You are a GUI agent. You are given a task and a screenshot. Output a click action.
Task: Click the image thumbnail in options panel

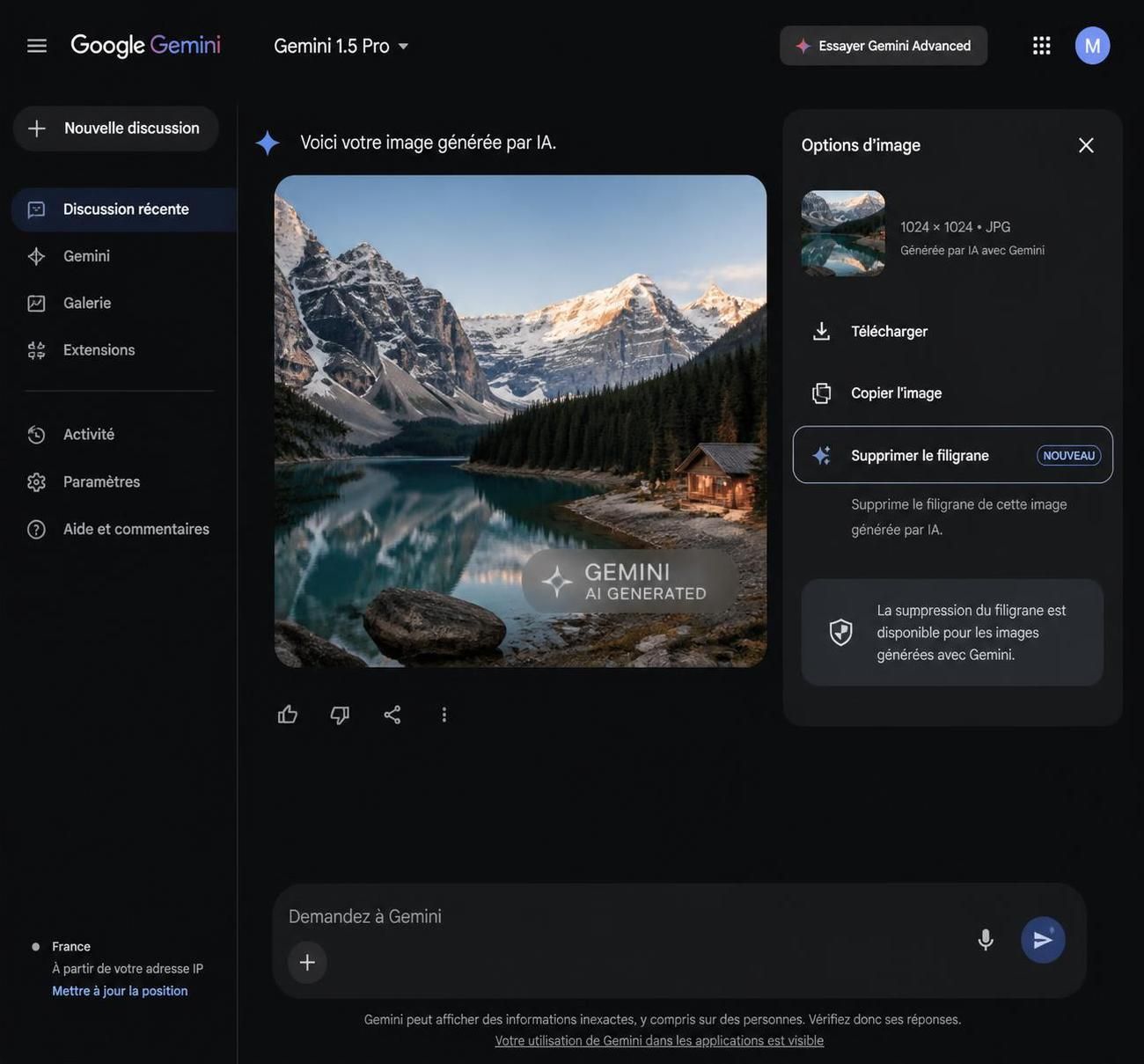pyautogui.click(x=843, y=233)
